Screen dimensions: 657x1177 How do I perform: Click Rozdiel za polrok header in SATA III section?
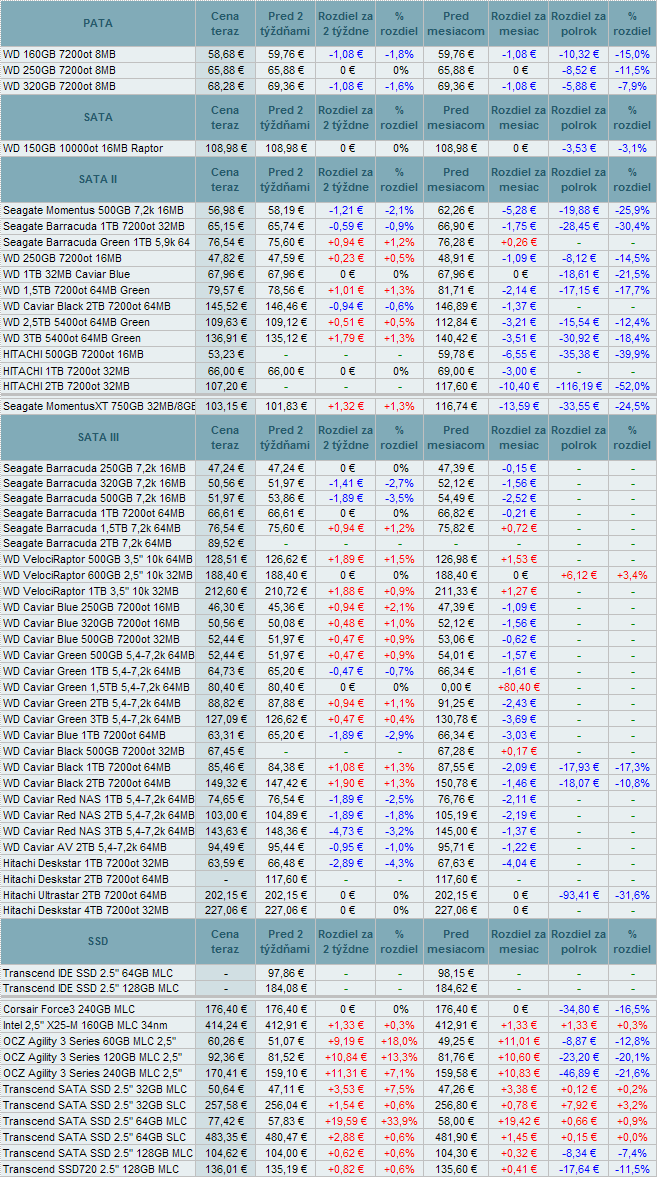point(577,437)
